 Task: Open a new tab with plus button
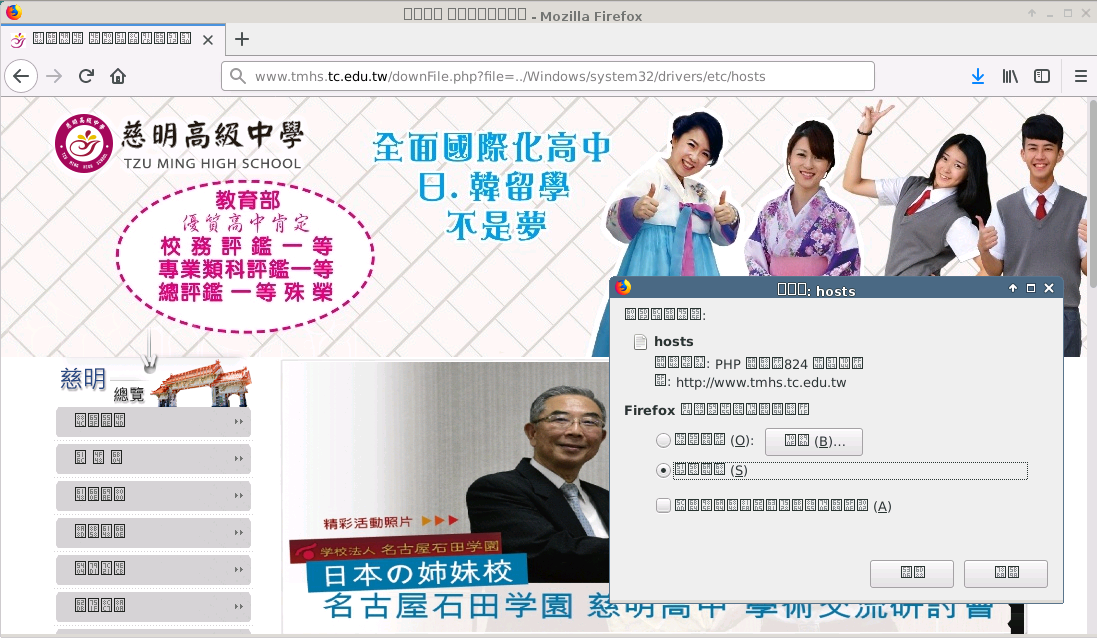coord(242,39)
